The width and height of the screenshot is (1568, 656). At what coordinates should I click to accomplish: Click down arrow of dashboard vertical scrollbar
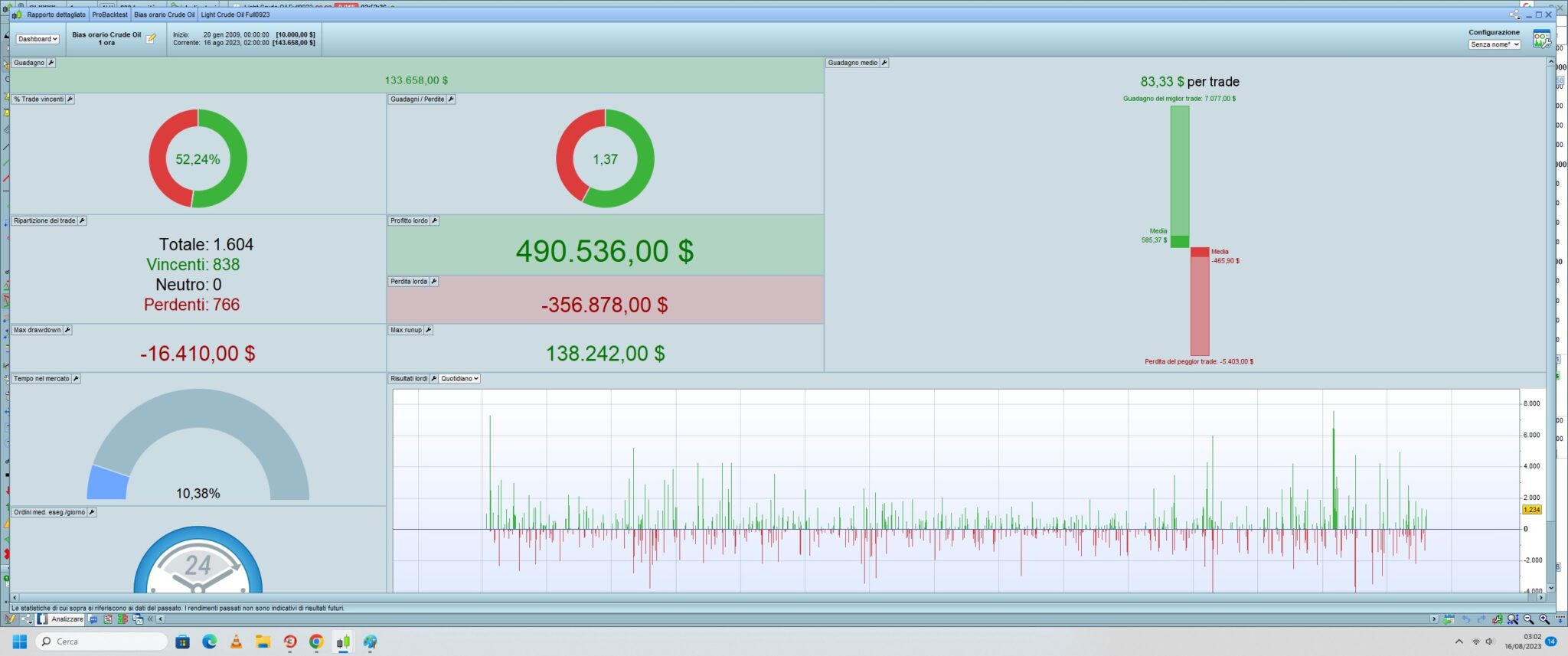point(1550,588)
